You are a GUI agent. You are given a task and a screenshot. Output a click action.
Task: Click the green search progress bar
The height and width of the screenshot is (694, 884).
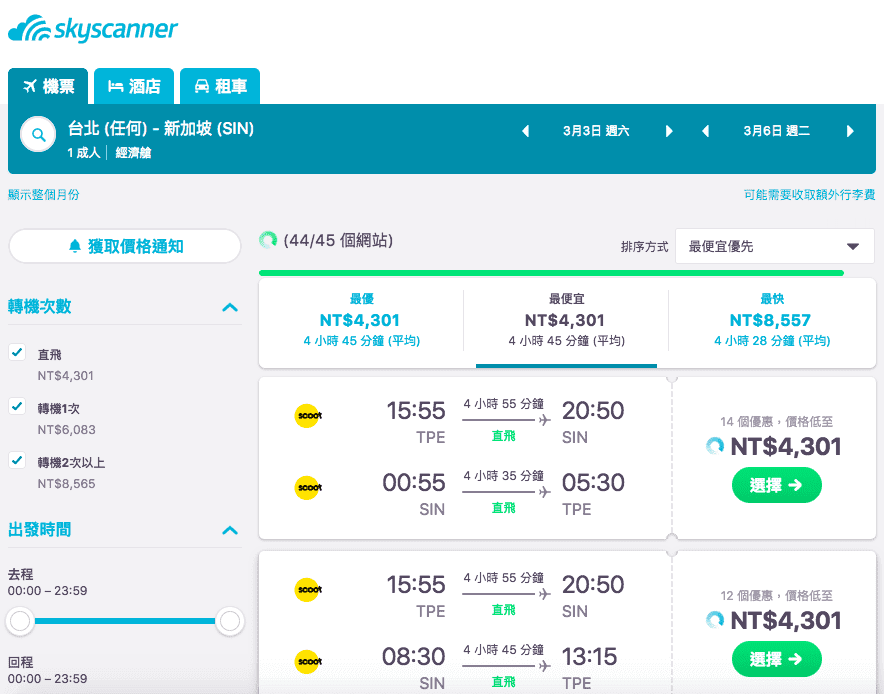click(x=551, y=273)
